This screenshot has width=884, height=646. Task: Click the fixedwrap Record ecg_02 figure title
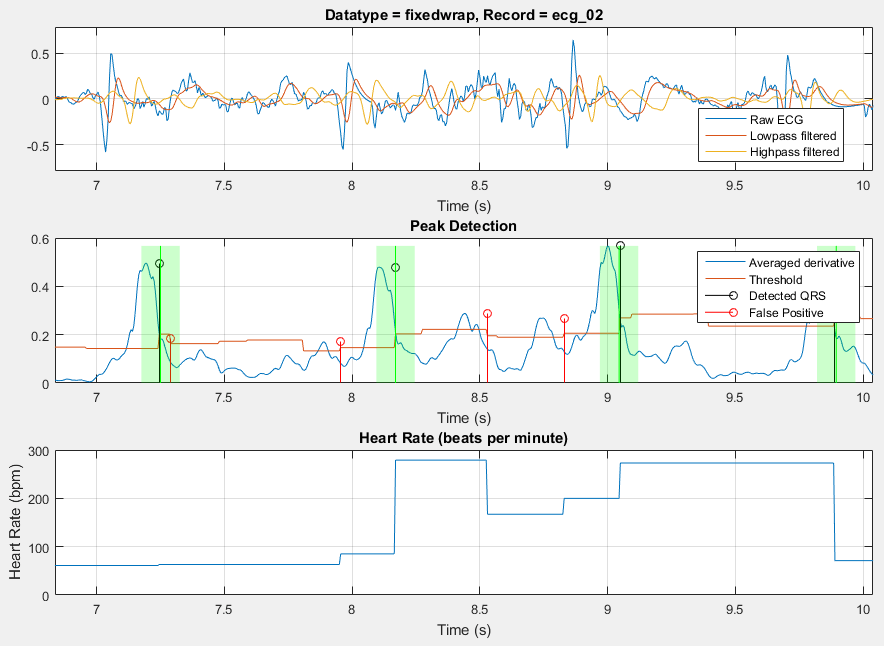point(470,15)
